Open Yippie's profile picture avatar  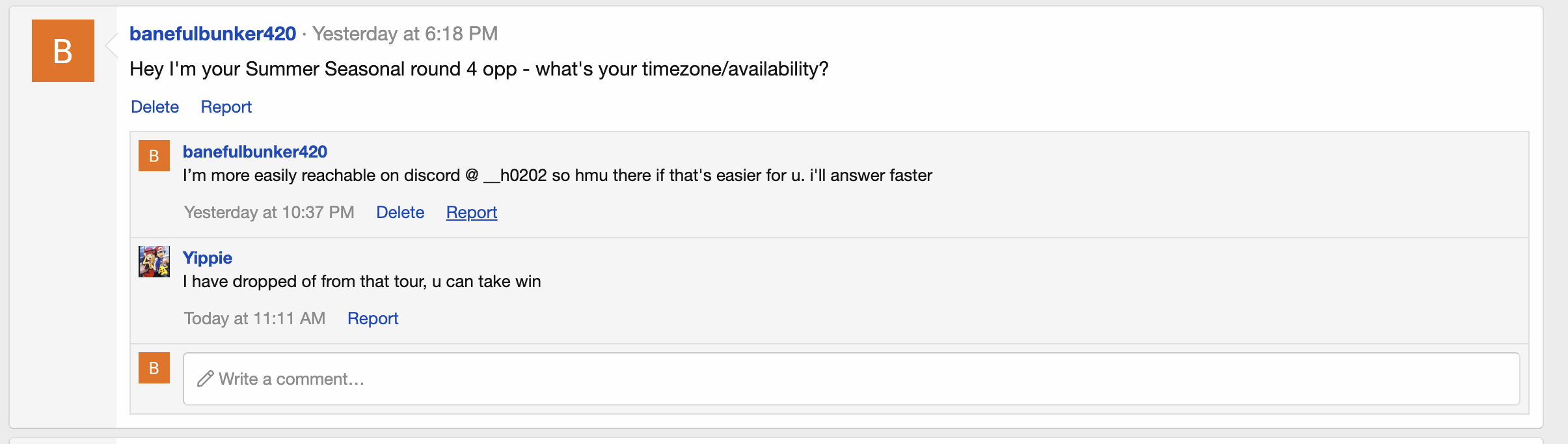click(154, 262)
